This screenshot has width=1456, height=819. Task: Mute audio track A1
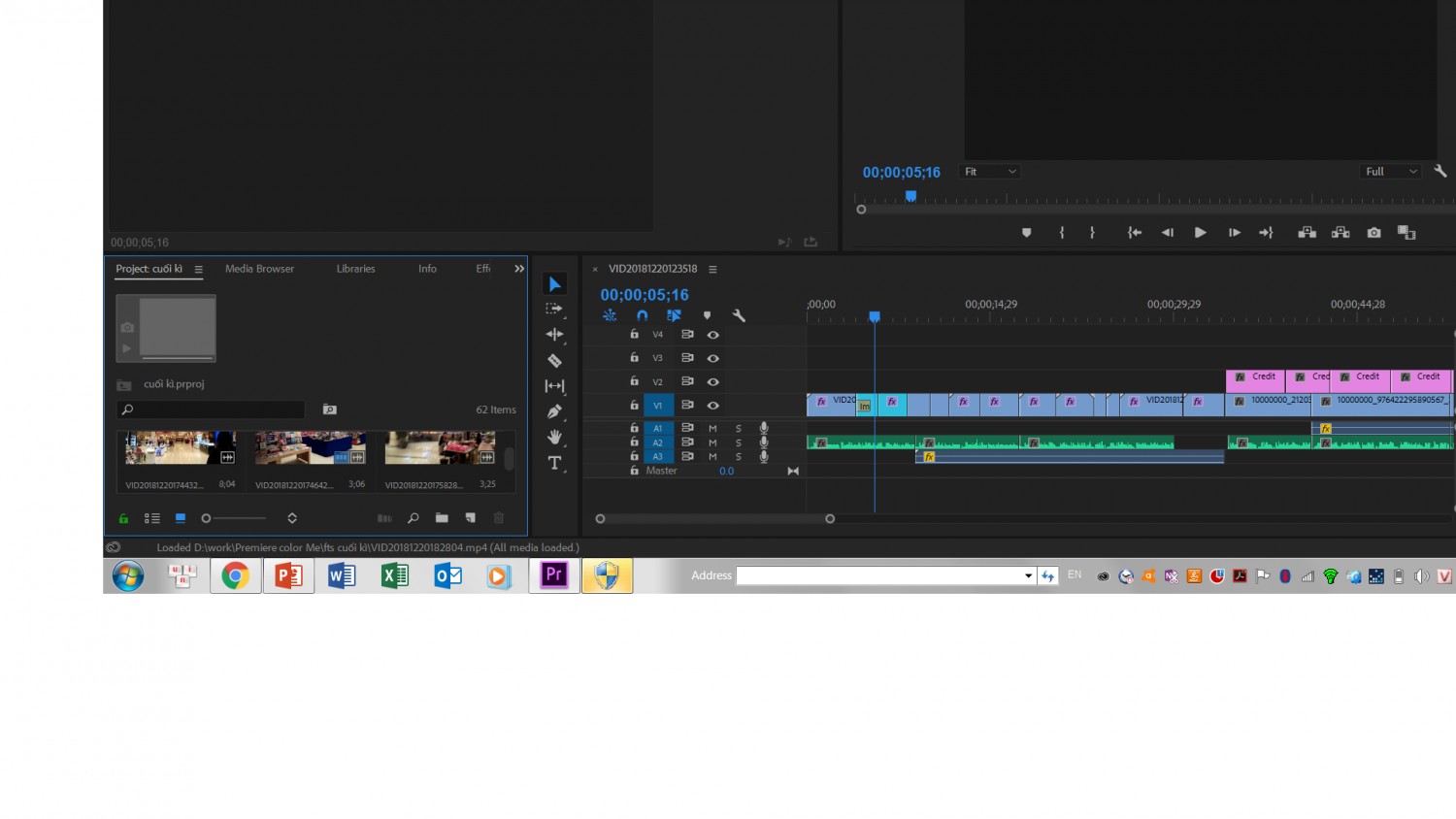click(712, 428)
